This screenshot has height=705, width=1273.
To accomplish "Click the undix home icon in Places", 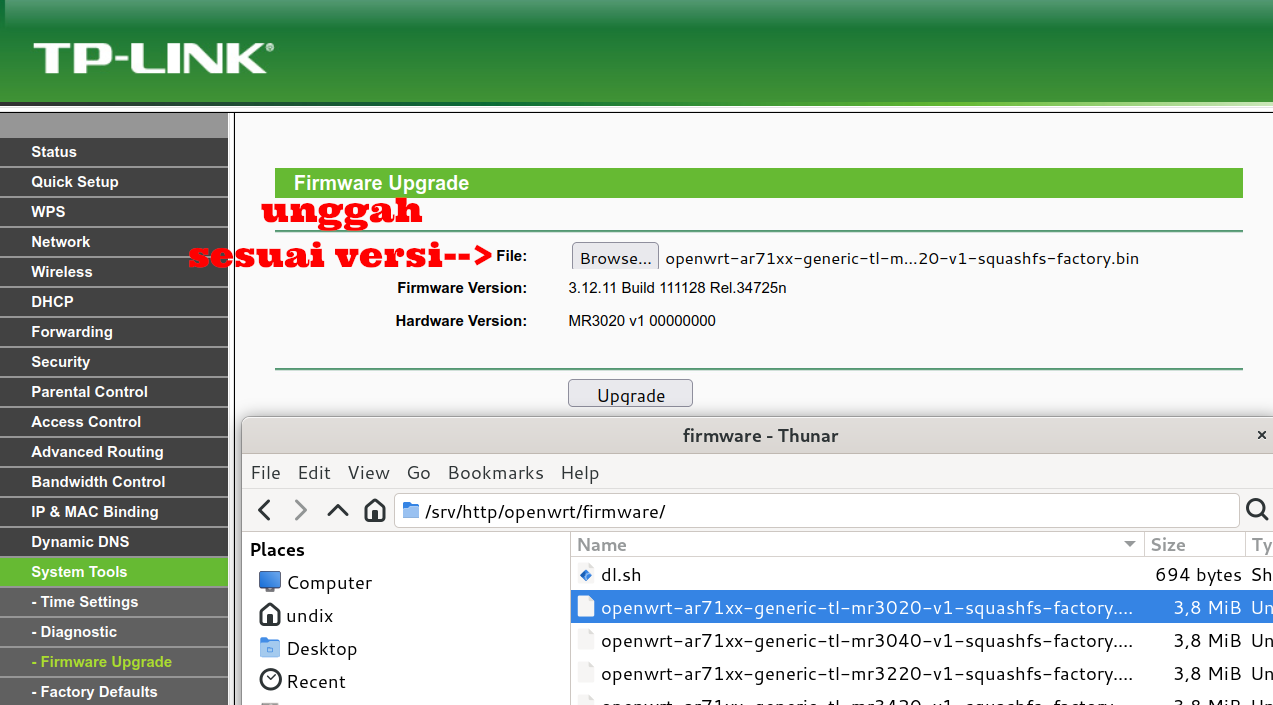I will (x=270, y=615).
